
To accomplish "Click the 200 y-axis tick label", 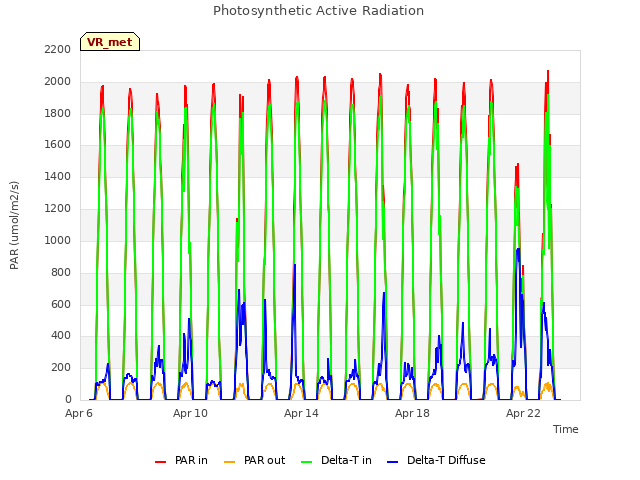I will [61, 367].
